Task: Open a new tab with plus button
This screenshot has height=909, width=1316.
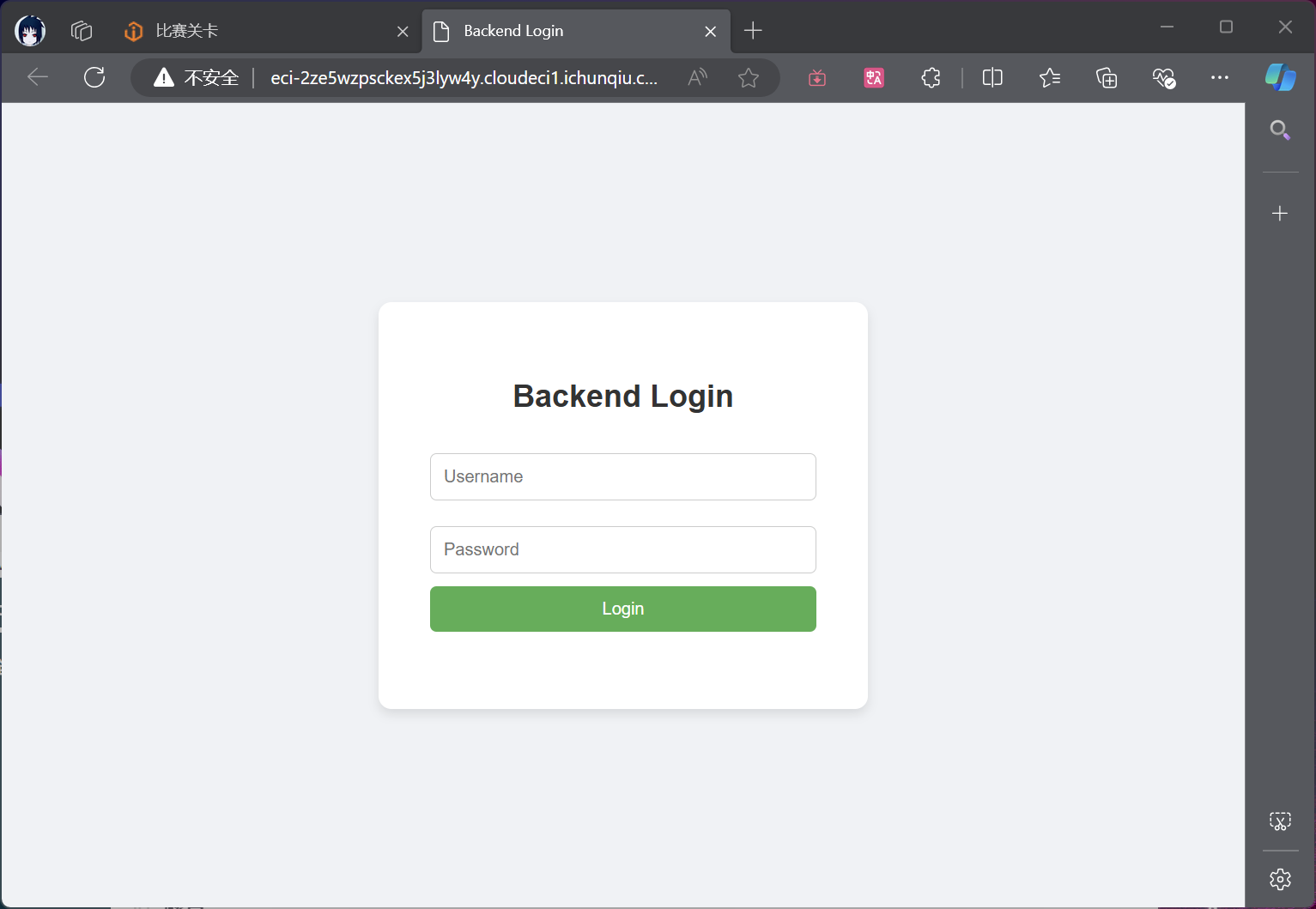Action: click(x=753, y=31)
